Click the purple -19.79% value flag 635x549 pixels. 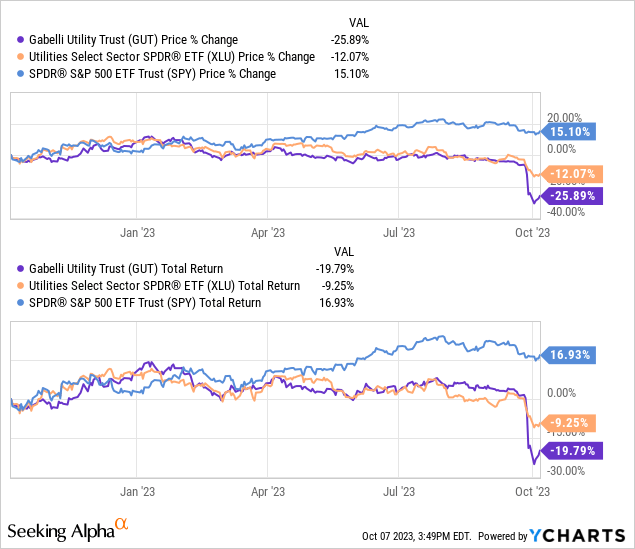coord(569,450)
